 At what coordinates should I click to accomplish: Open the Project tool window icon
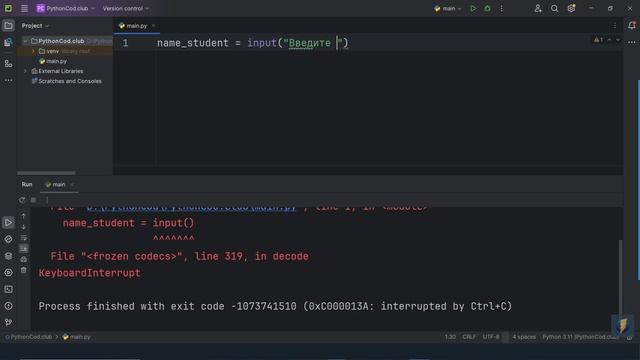[x=8, y=26]
